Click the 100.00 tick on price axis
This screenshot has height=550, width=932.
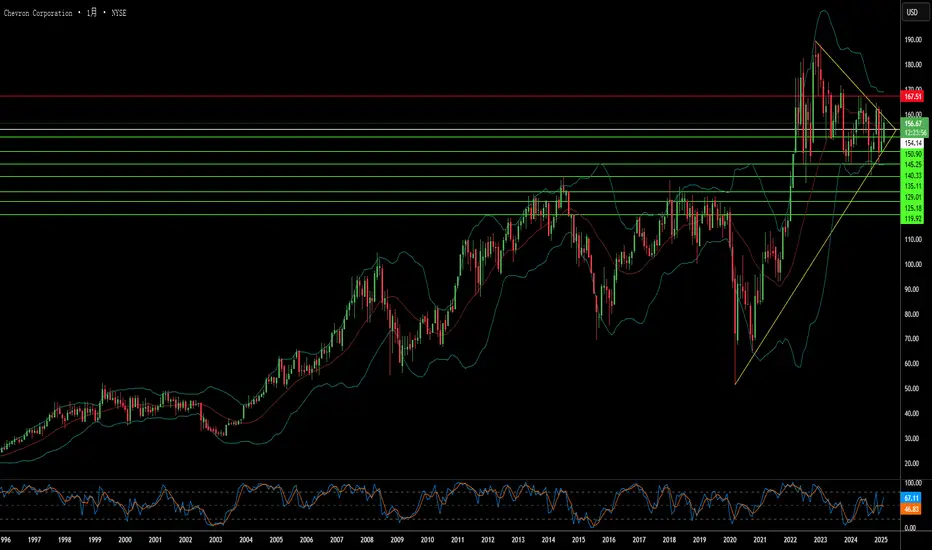912,265
